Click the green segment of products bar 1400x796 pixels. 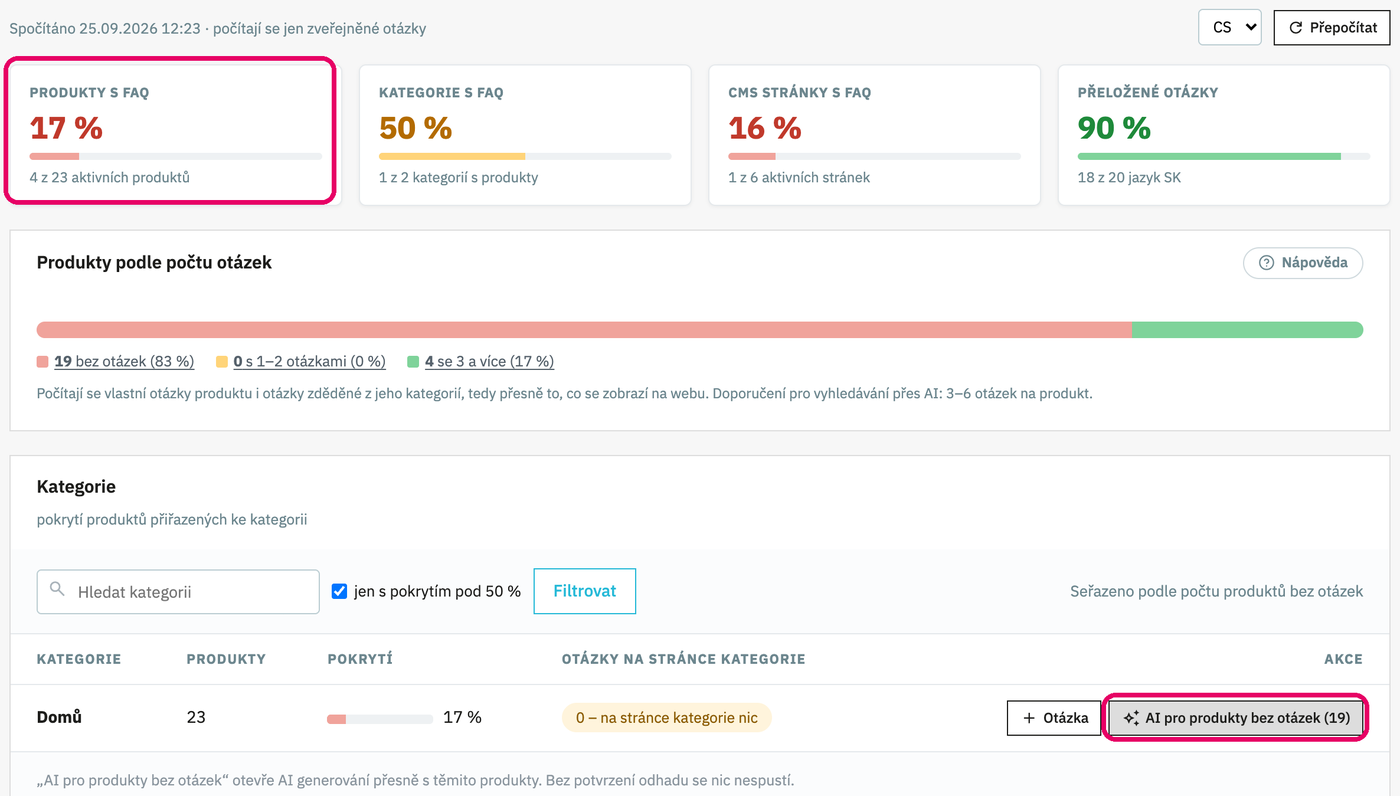pos(1247,330)
